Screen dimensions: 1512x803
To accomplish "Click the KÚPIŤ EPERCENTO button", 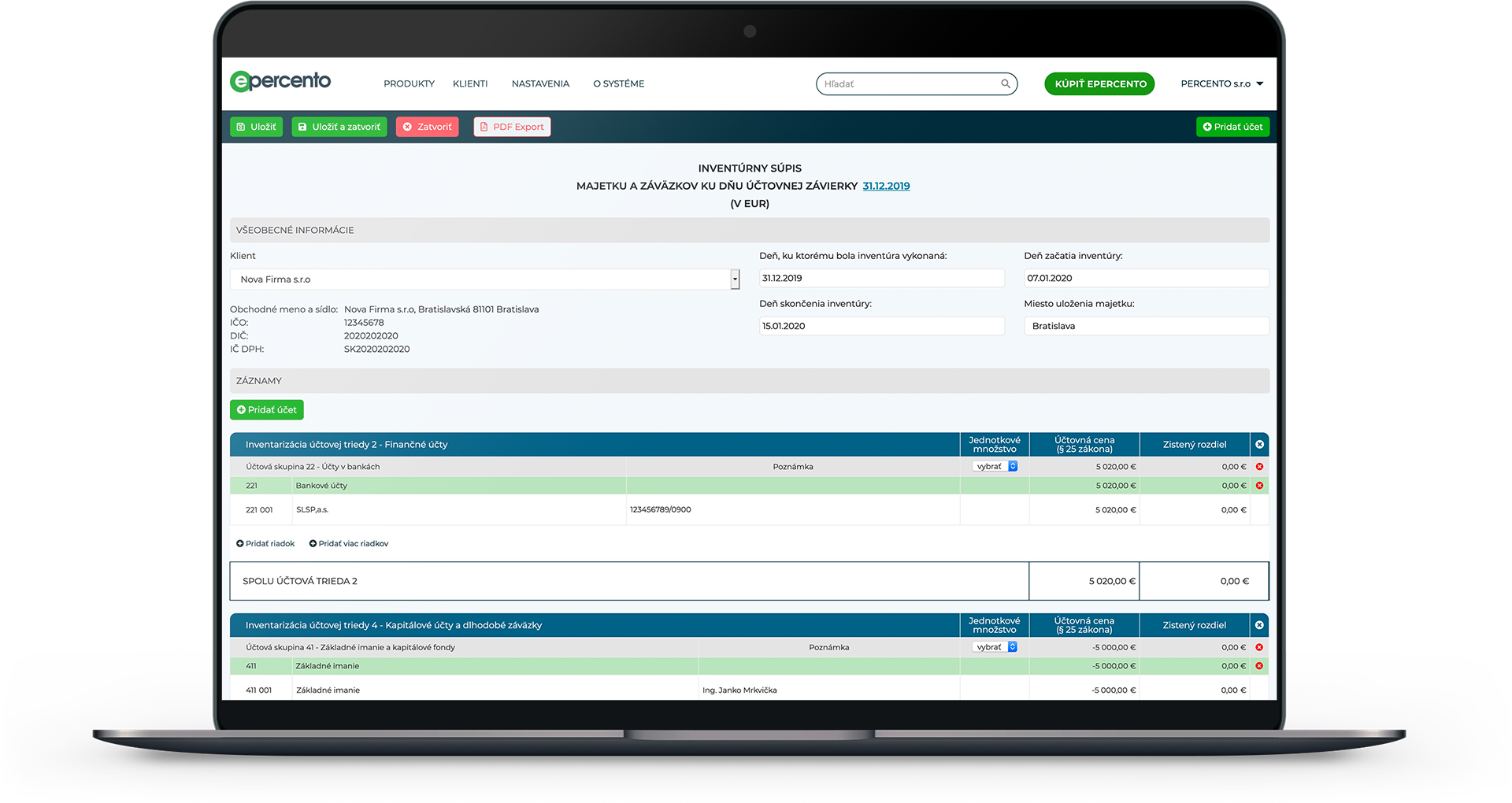I will (x=1099, y=83).
